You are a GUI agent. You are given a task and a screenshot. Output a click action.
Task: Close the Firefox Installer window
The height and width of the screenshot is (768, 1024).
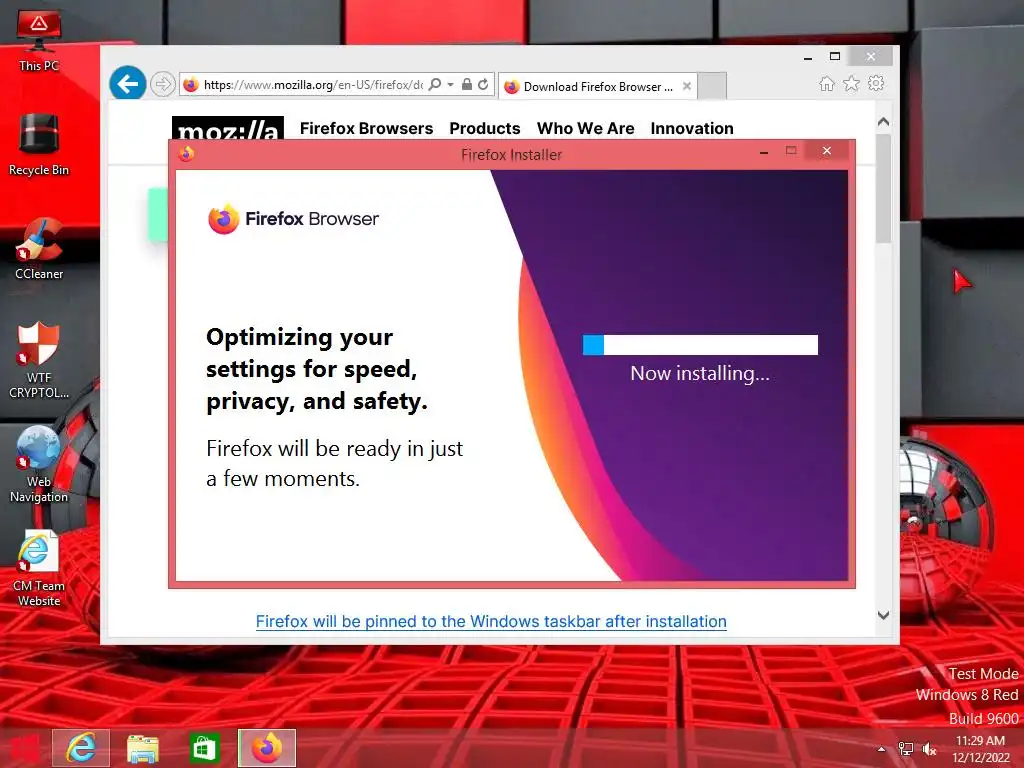(x=827, y=151)
